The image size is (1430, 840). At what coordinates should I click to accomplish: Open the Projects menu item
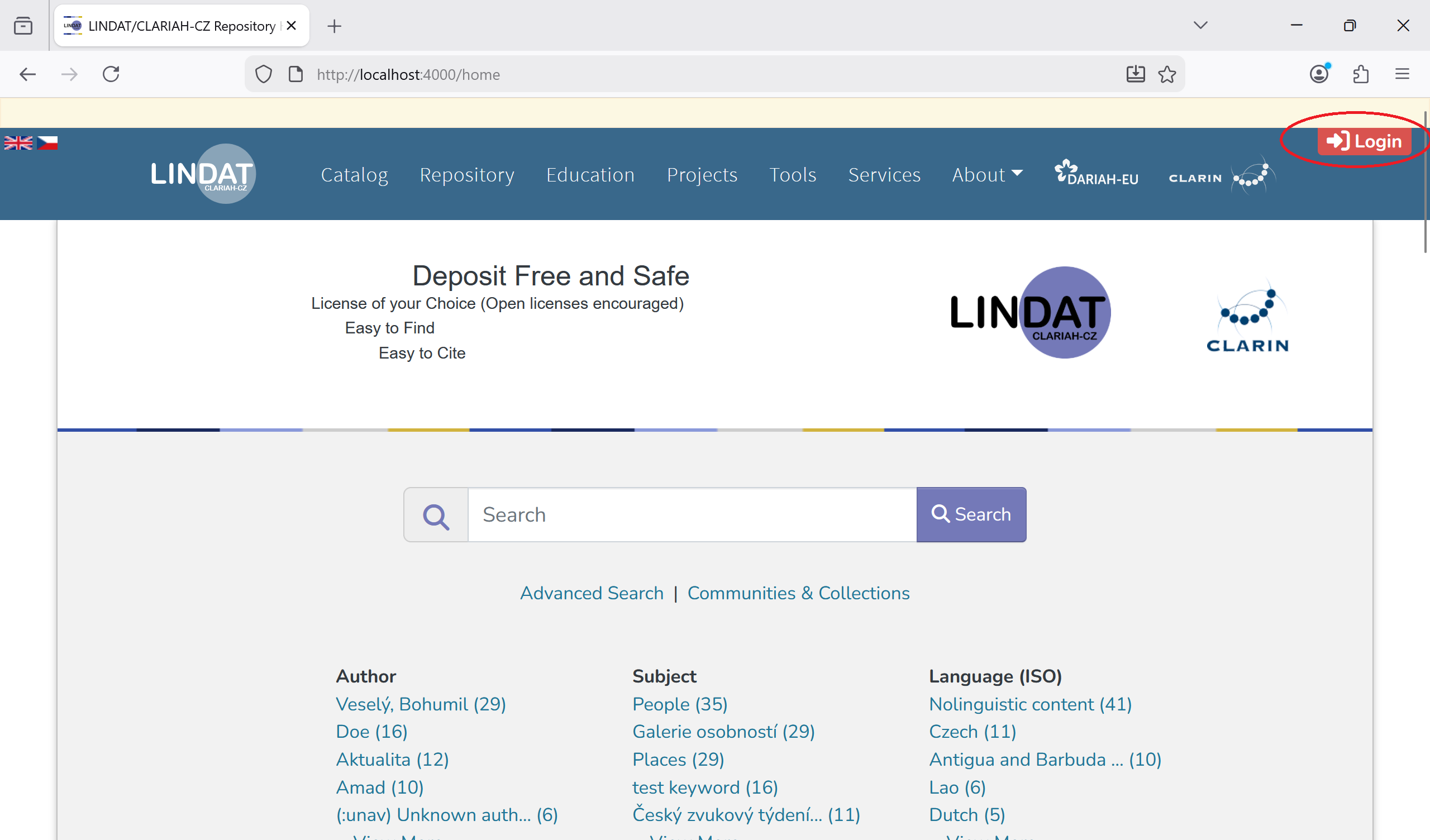[702, 175]
